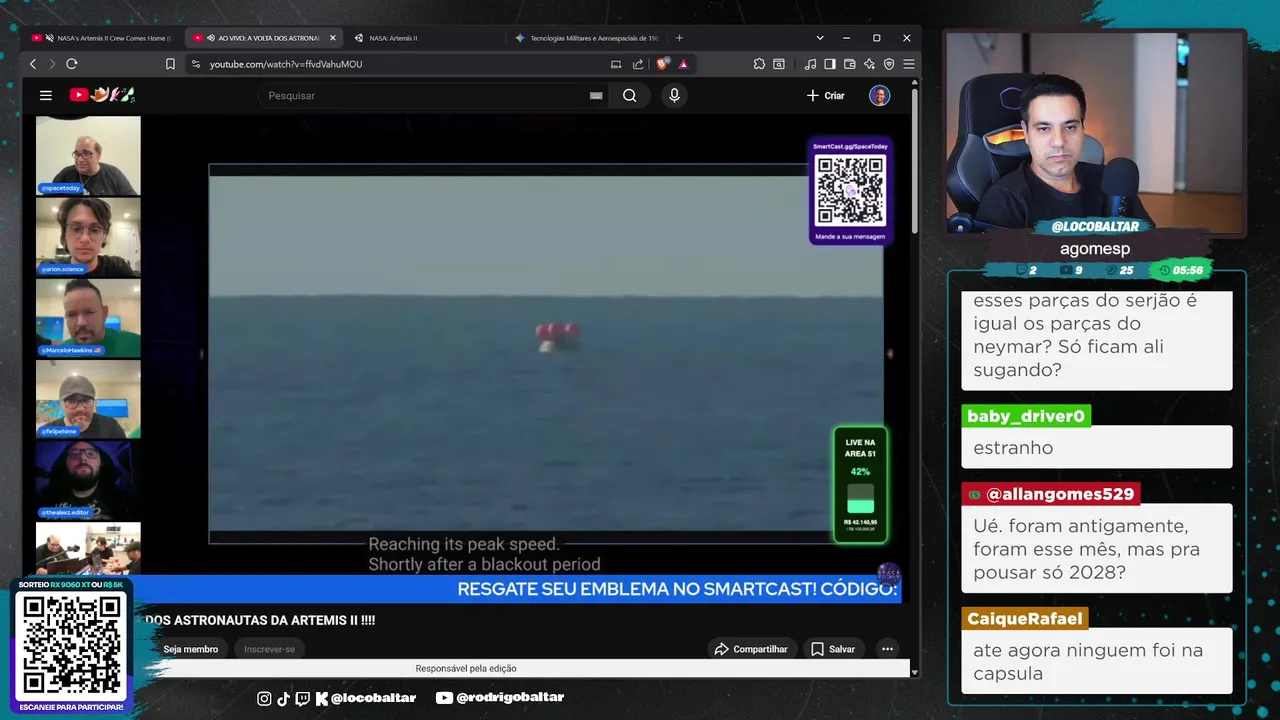Click the LIVE NA AREA 51 progress meter
Viewport: 1280px width, 720px height.
tap(860, 485)
